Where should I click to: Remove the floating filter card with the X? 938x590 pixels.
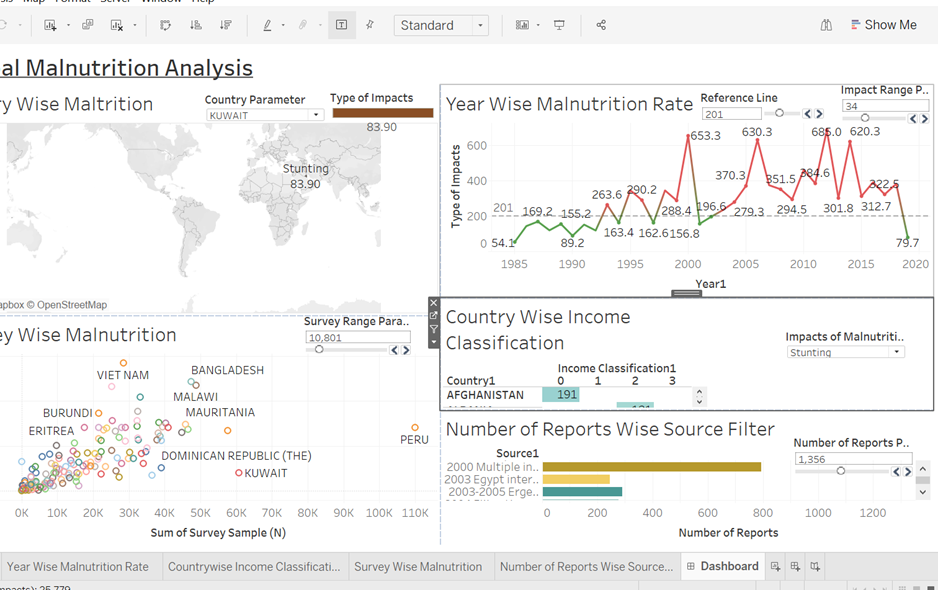434,302
